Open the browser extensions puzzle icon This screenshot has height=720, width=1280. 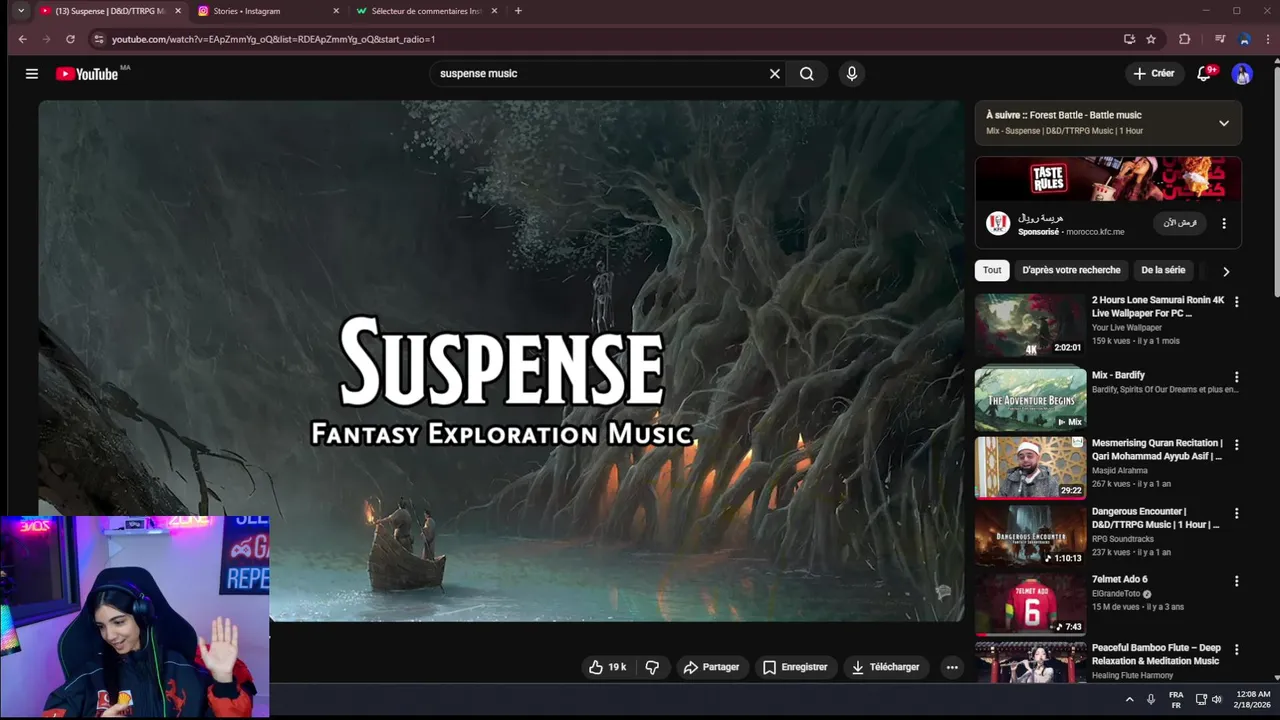(x=1185, y=39)
